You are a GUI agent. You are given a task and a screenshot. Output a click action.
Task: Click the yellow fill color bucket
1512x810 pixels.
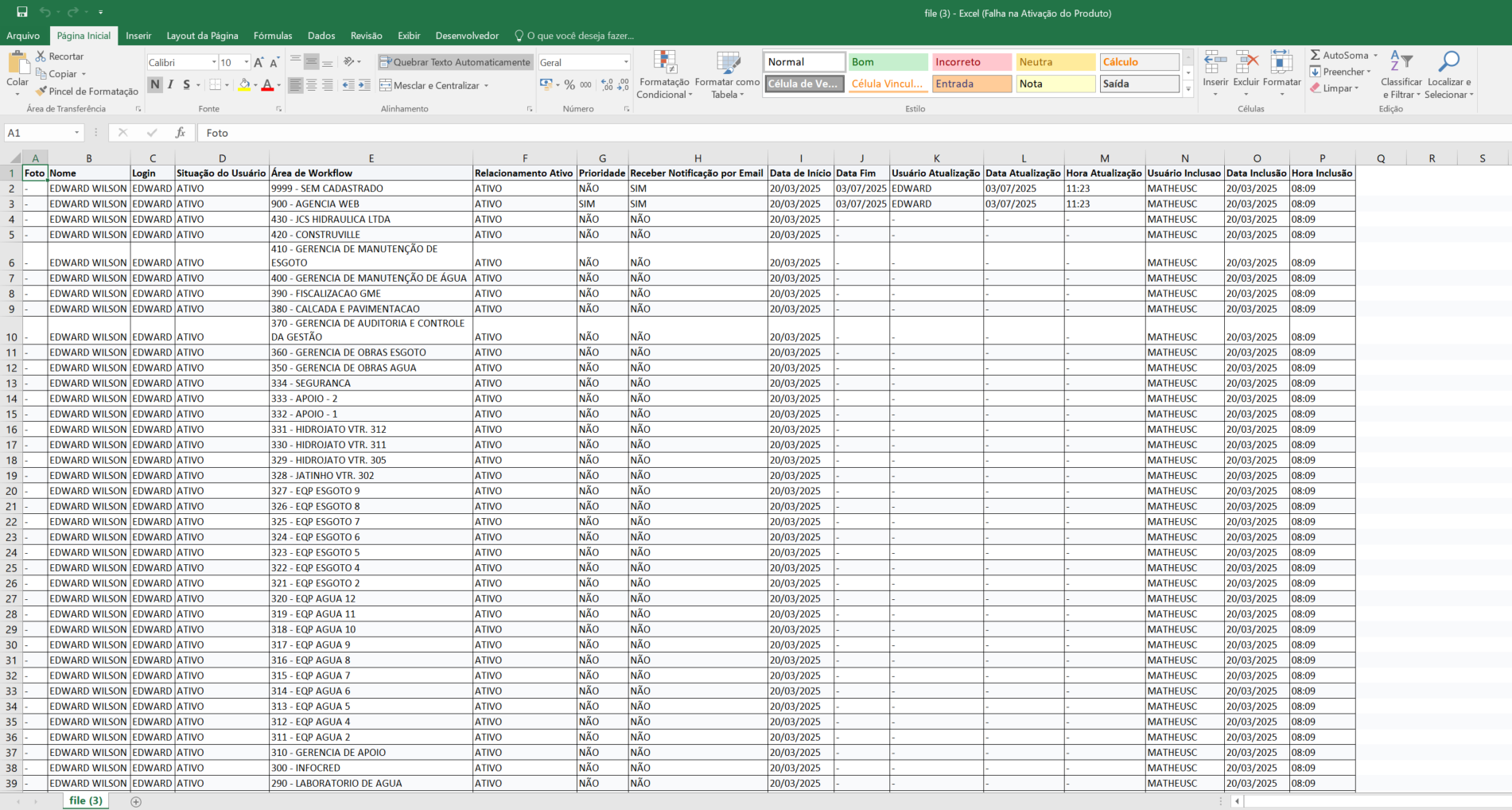point(244,85)
